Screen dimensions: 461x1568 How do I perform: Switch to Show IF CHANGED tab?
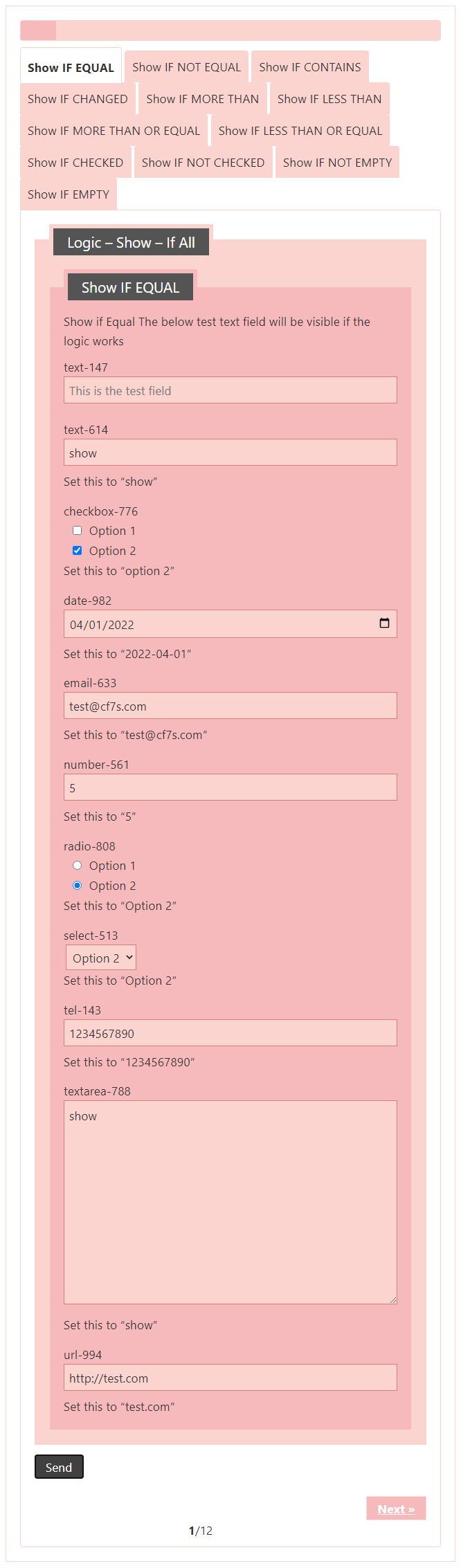point(78,99)
